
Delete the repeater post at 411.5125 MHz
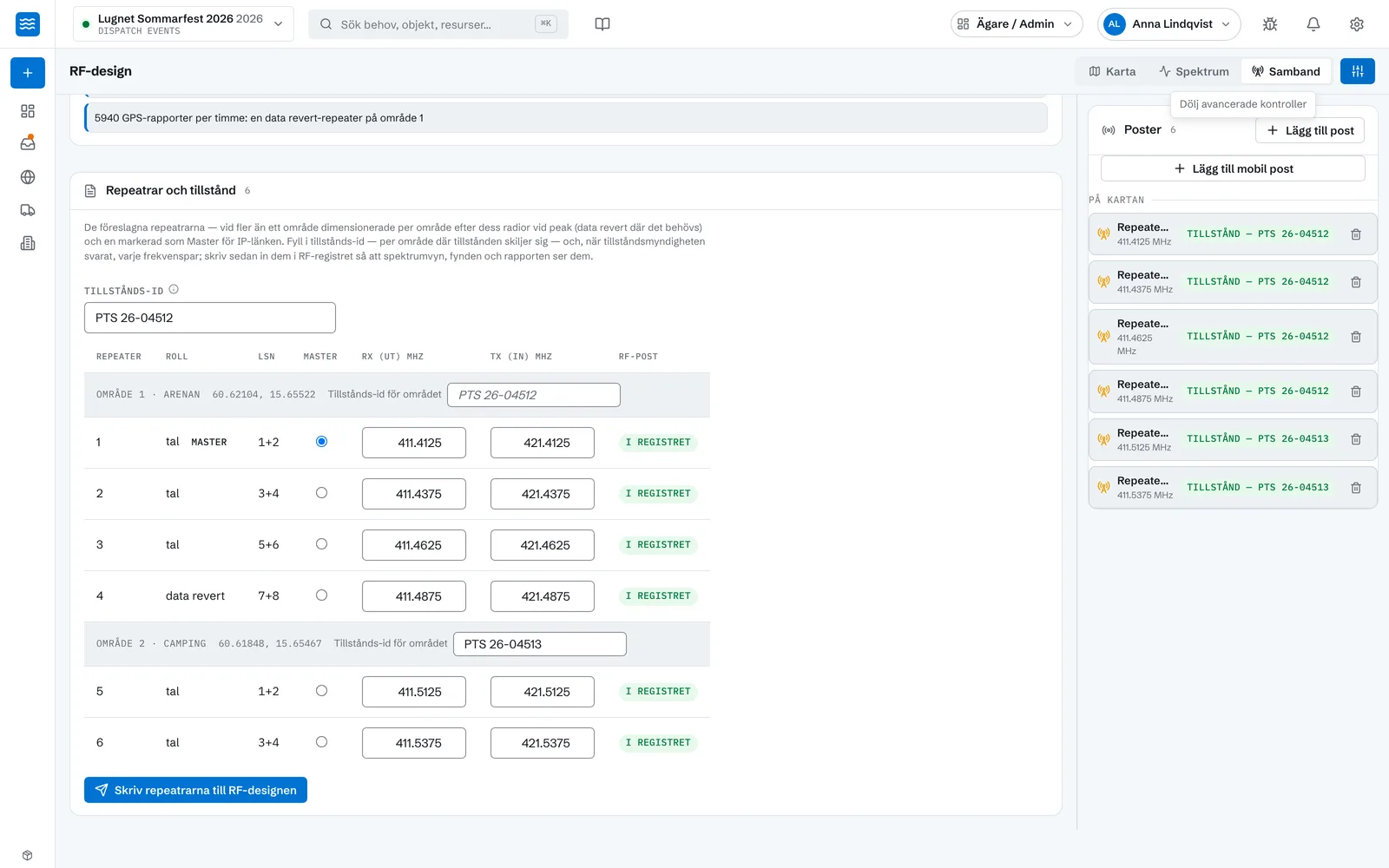[x=1356, y=439]
